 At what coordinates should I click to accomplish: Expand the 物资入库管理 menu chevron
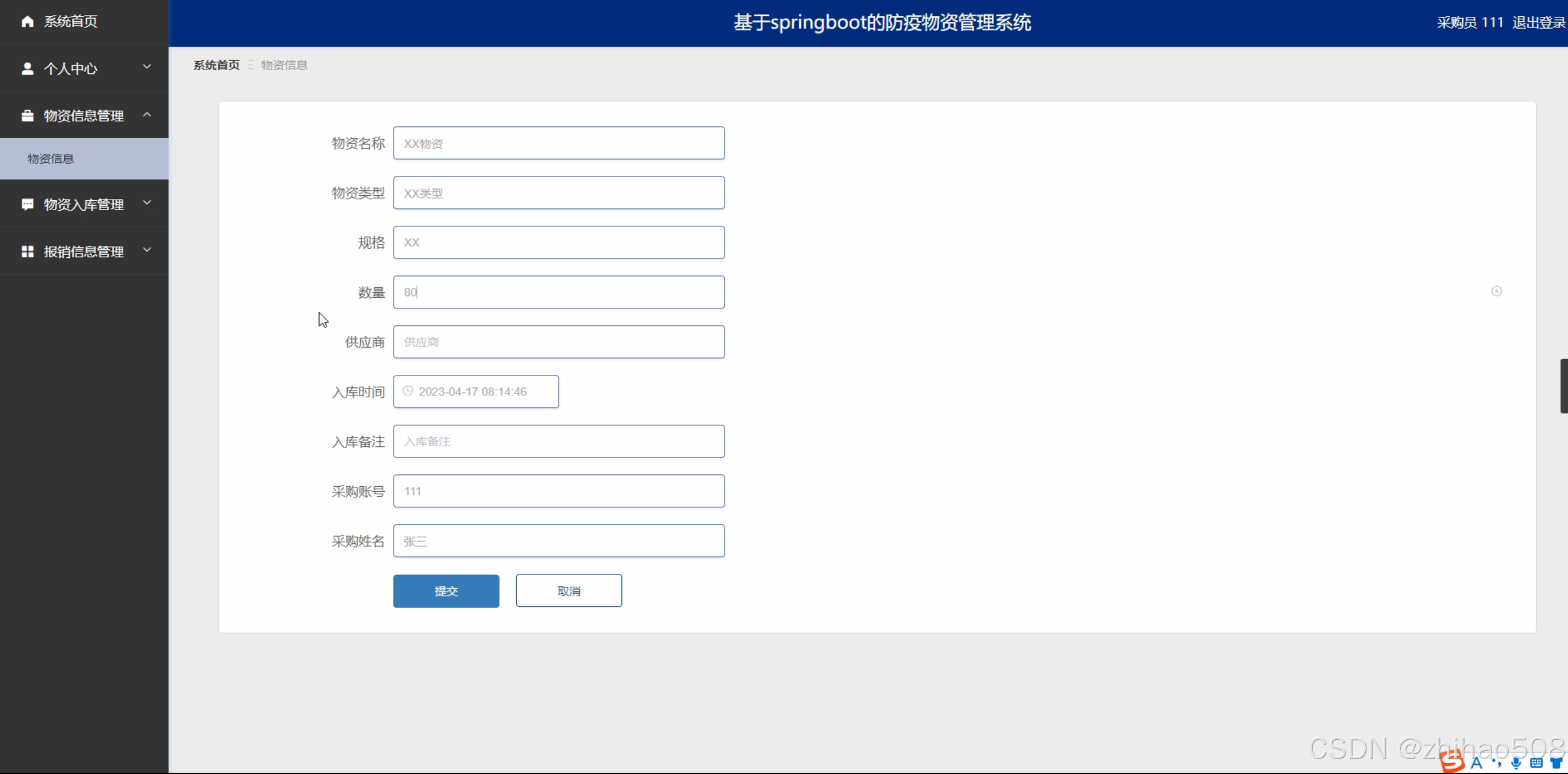pos(147,203)
